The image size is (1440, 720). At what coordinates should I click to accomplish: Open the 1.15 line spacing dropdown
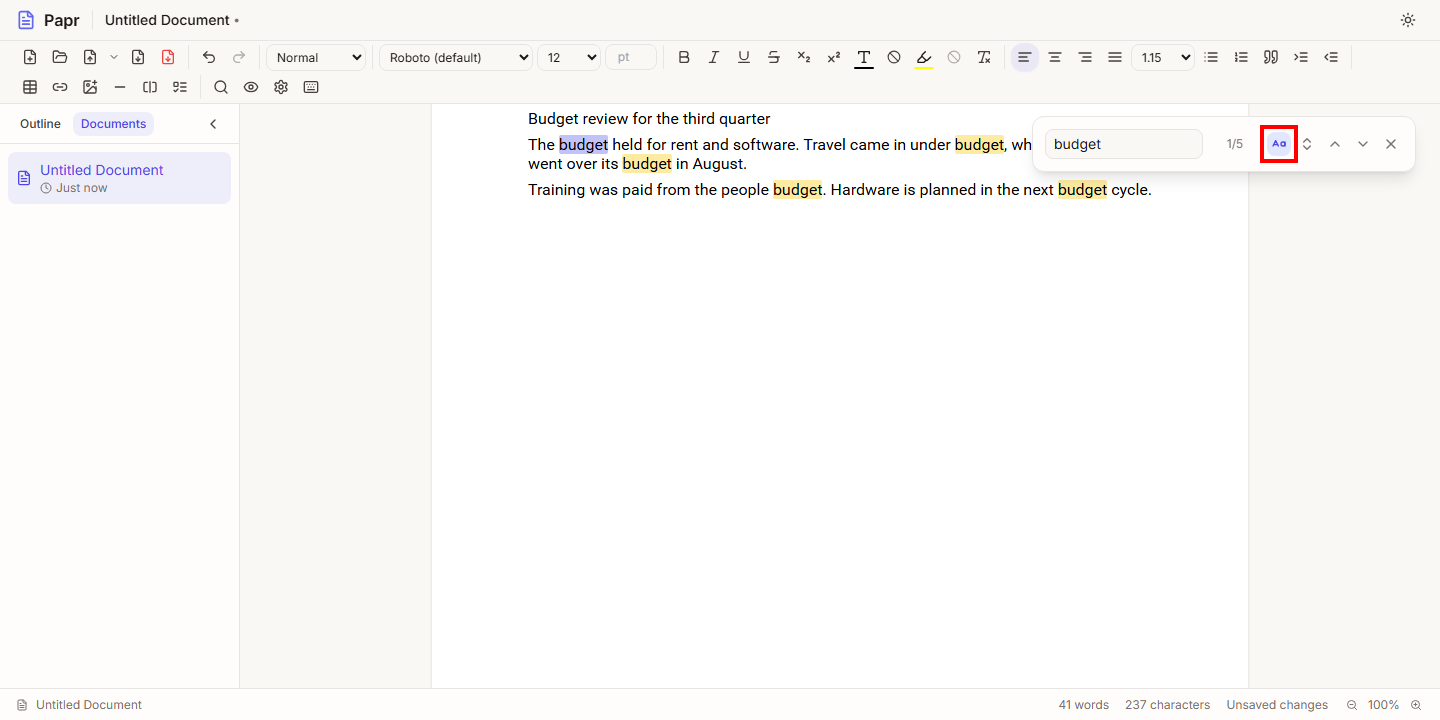pos(1163,57)
